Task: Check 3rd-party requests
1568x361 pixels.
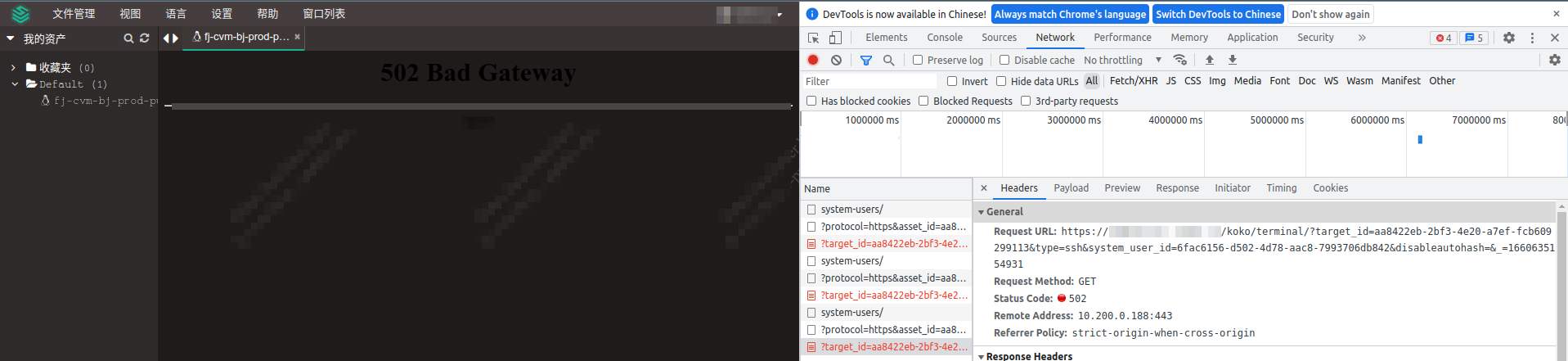Action: pyautogui.click(x=1026, y=101)
